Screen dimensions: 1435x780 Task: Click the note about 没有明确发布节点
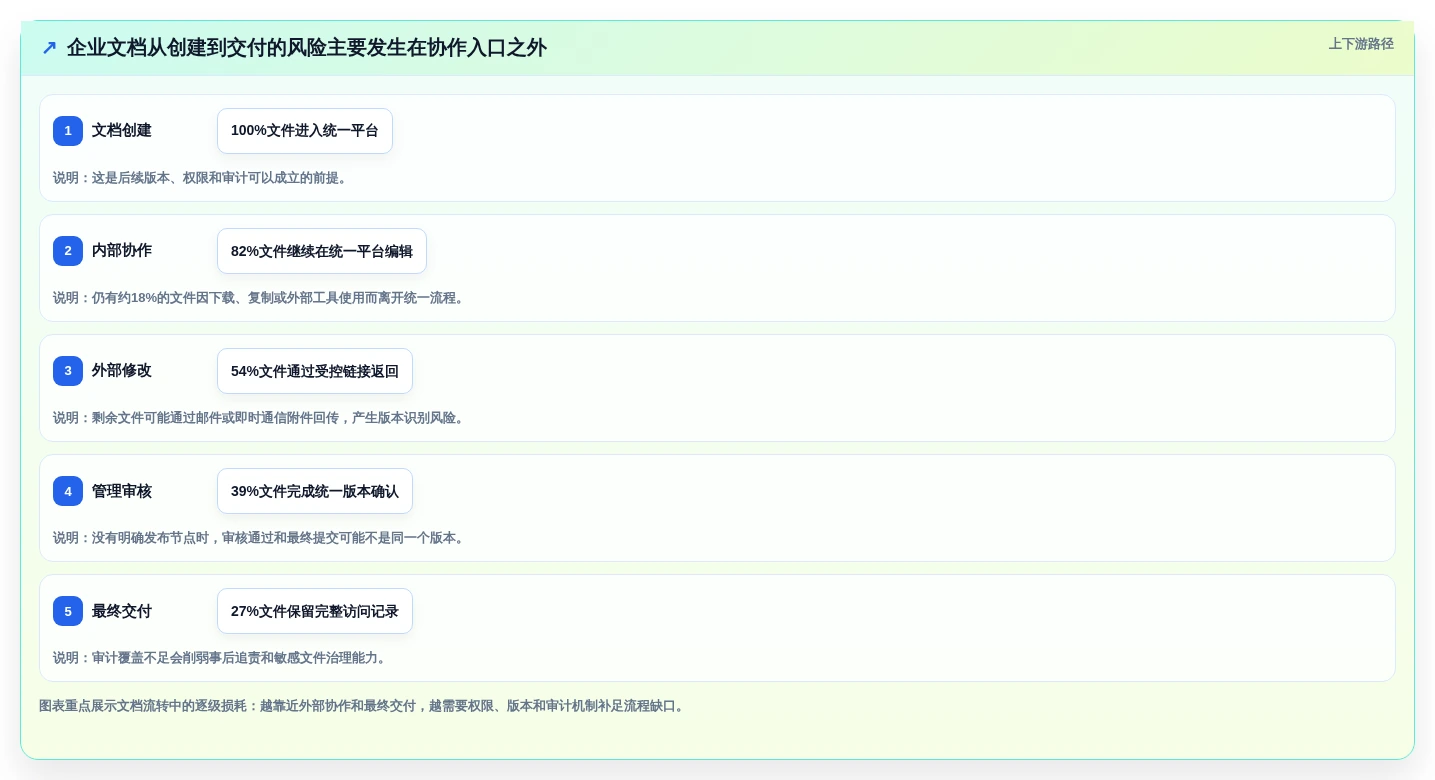pos(260,538)
